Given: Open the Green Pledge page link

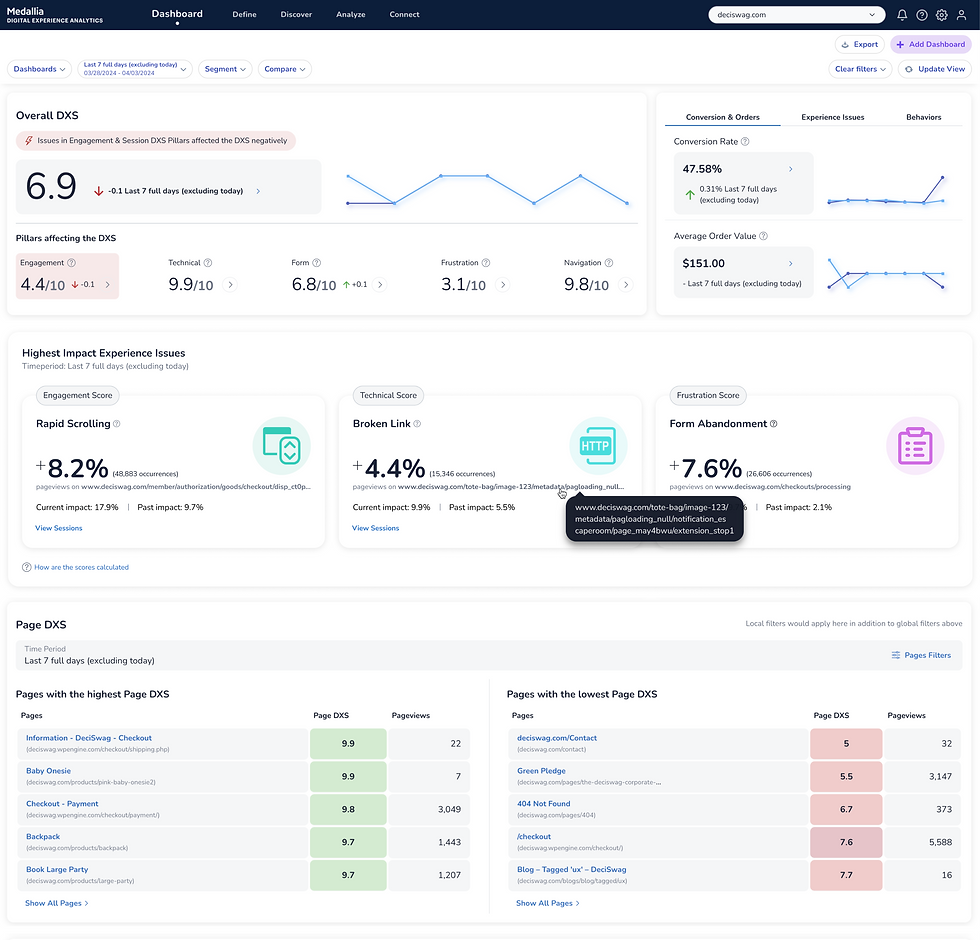Looking at the screenshot, I should click(541, 771).
